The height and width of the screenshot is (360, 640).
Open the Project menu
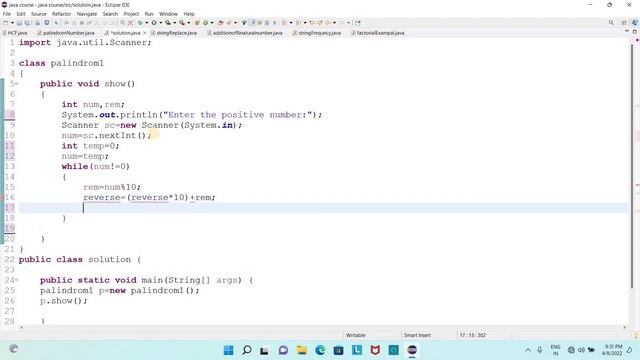point(131,14)
